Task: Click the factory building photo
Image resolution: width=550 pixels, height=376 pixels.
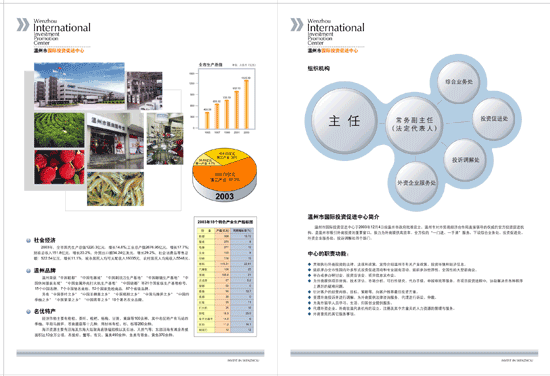Action: coord(79,87)
